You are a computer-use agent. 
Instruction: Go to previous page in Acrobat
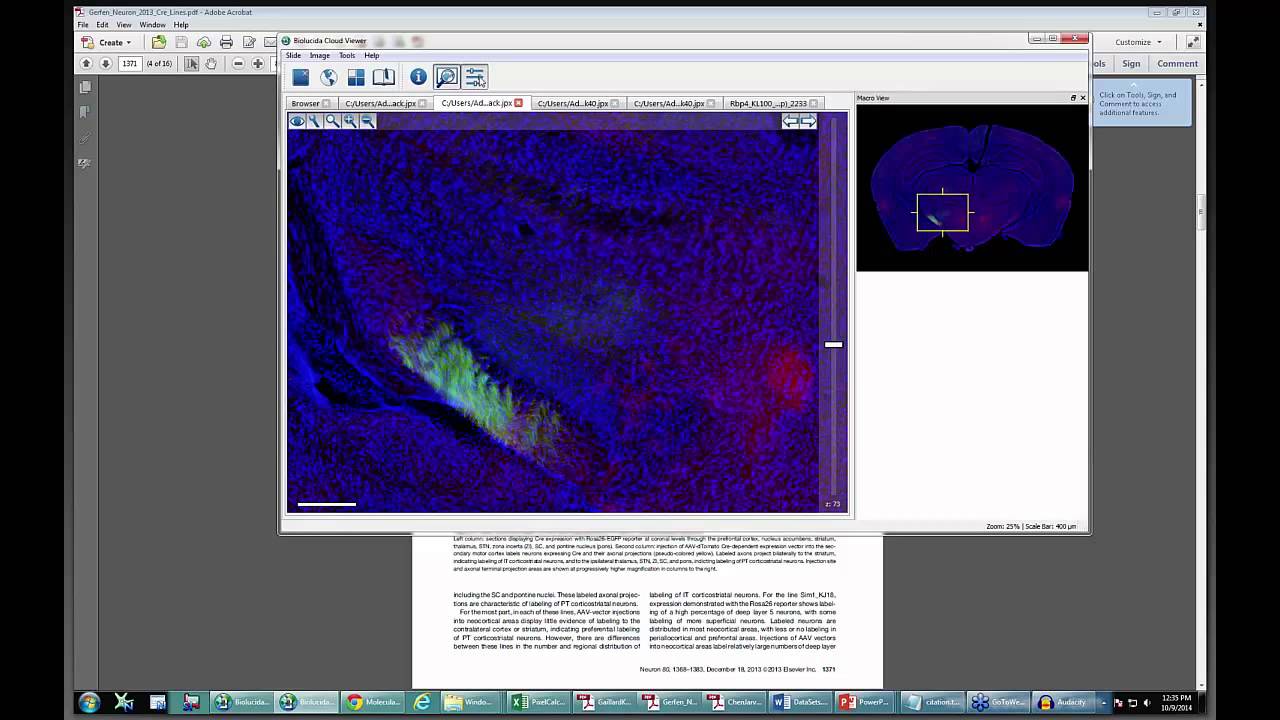[x=87, y=63]
